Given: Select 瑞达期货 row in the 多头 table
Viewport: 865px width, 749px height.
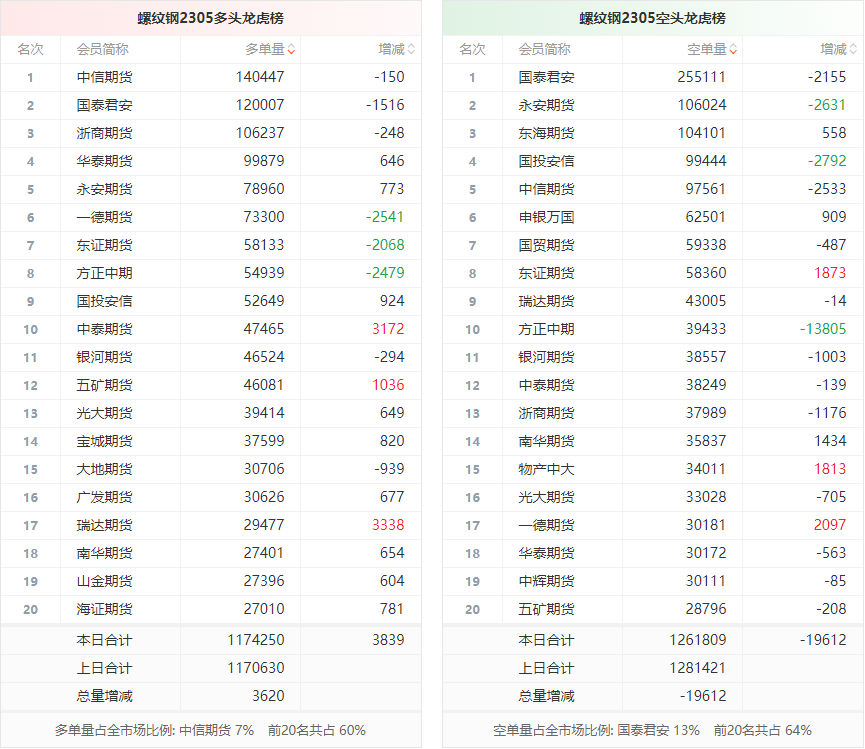Looking at the screenshot, I should 104,525.
